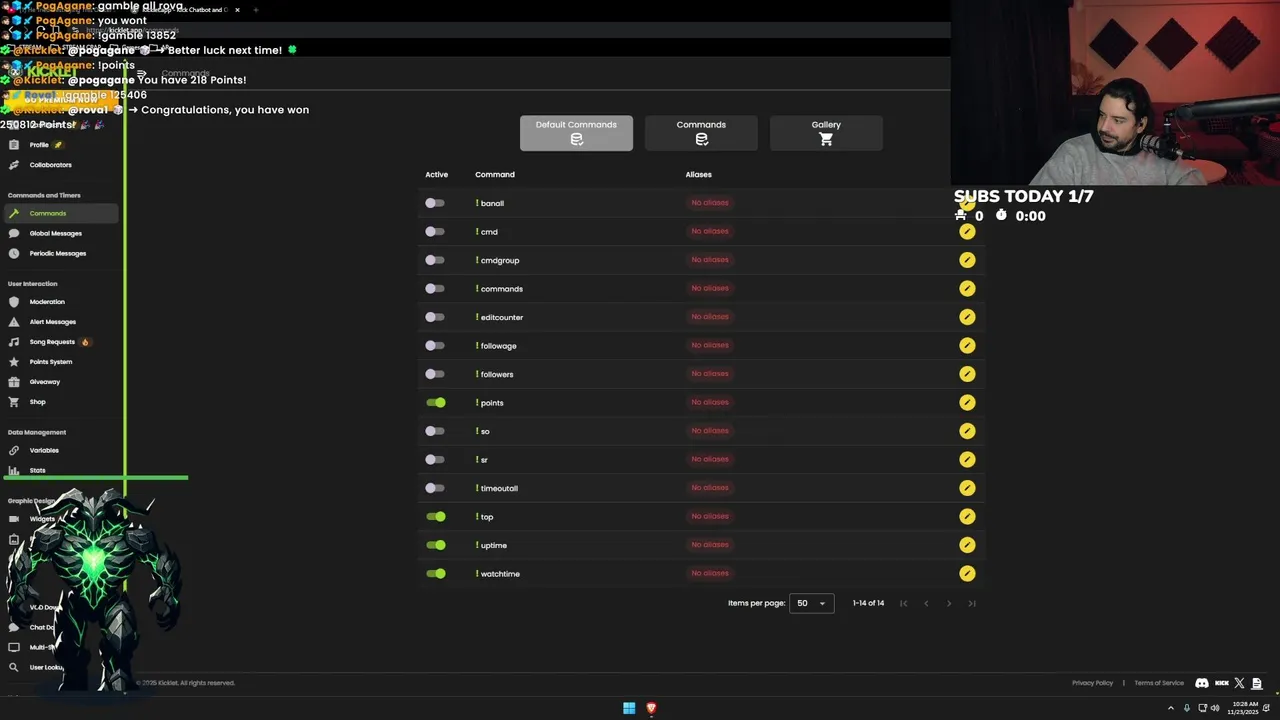Open the pencil editor for the top command
Screen dimensions: 1280x720
(967, 516)
